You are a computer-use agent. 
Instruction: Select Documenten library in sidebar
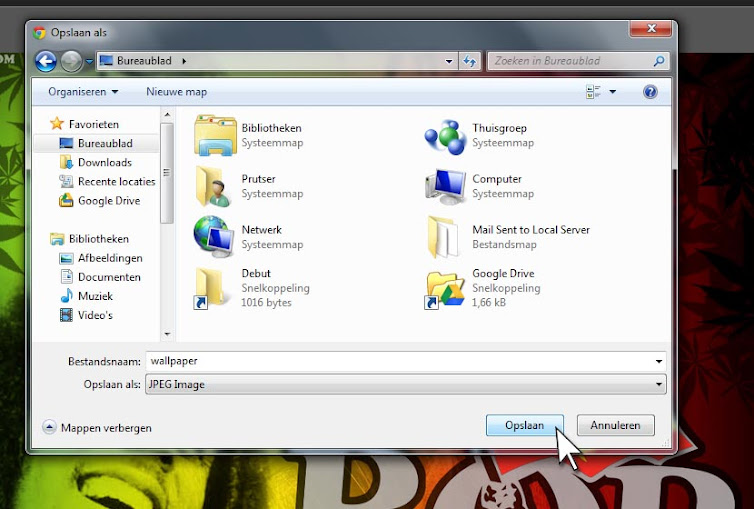109,277
